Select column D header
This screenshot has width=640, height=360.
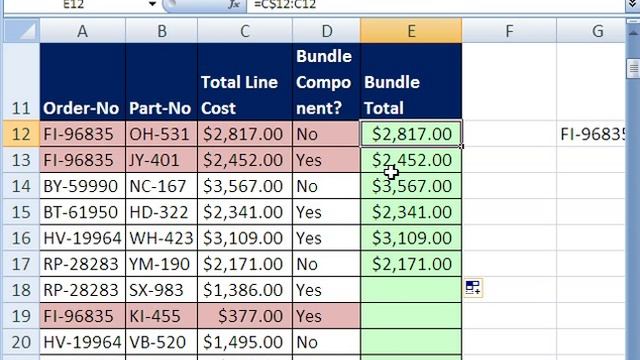(327, 31)
